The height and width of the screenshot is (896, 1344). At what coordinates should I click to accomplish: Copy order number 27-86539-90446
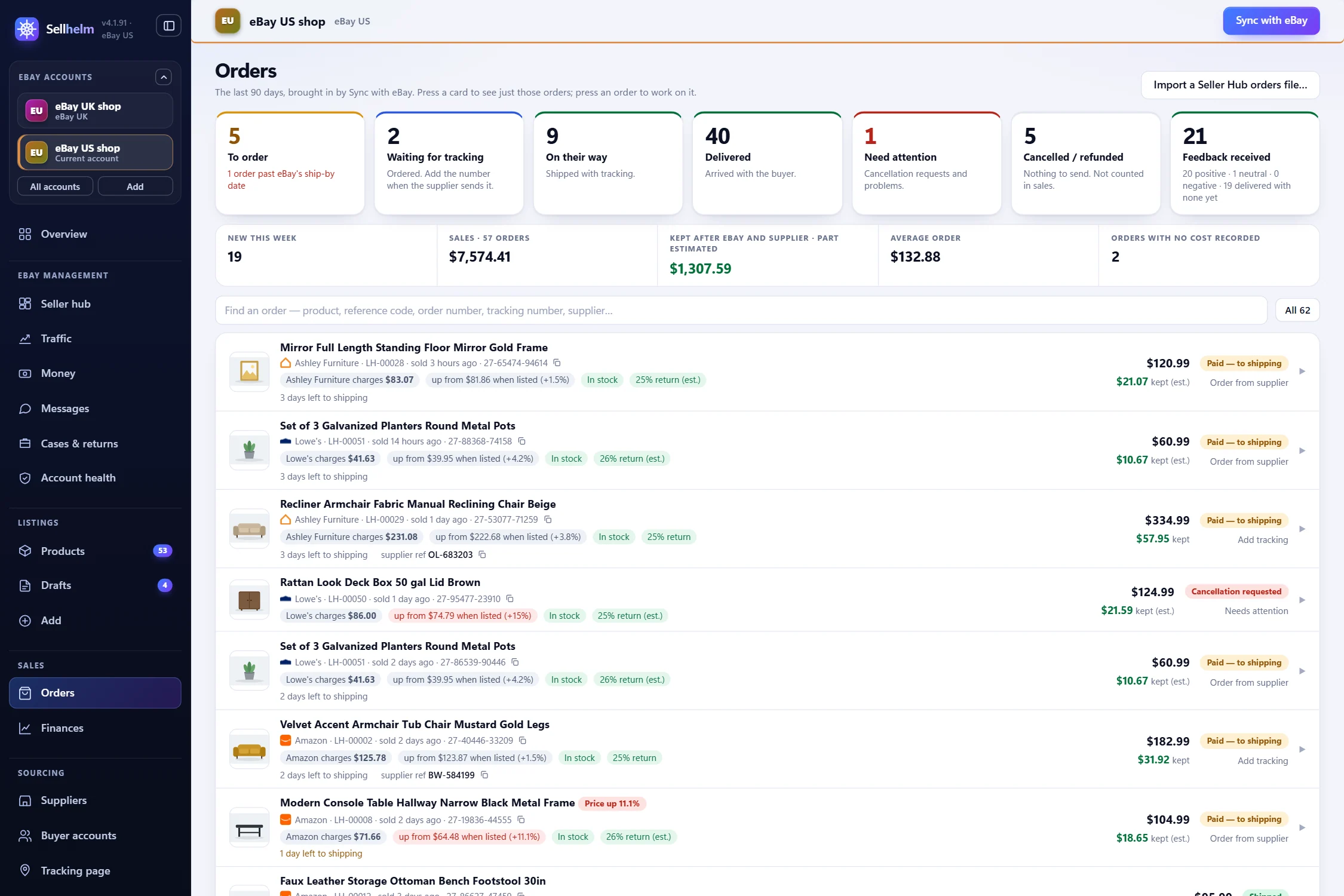515,662
